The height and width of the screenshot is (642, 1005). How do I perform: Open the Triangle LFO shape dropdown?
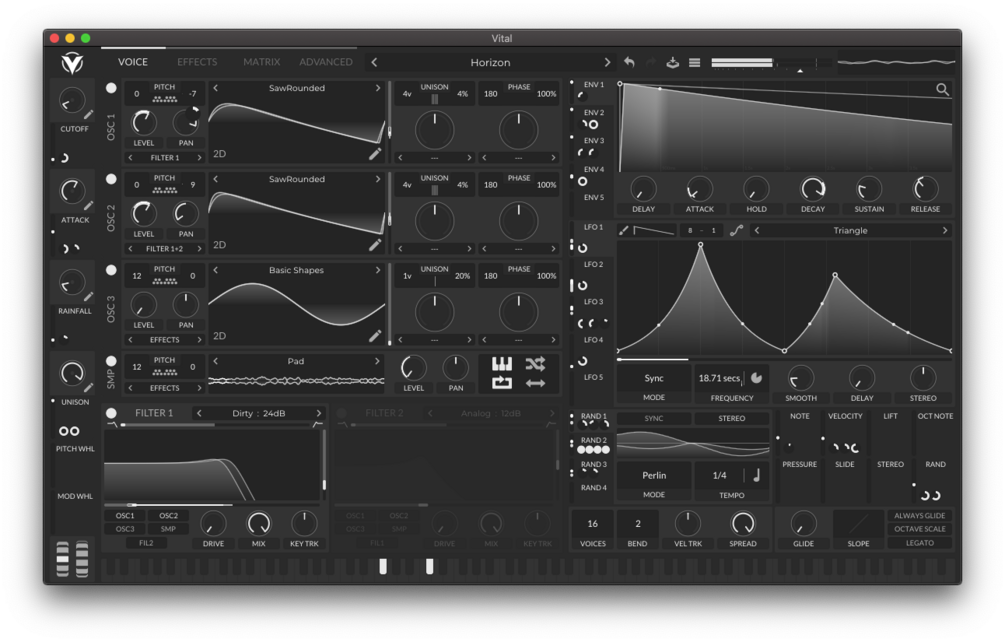point(849,229)
